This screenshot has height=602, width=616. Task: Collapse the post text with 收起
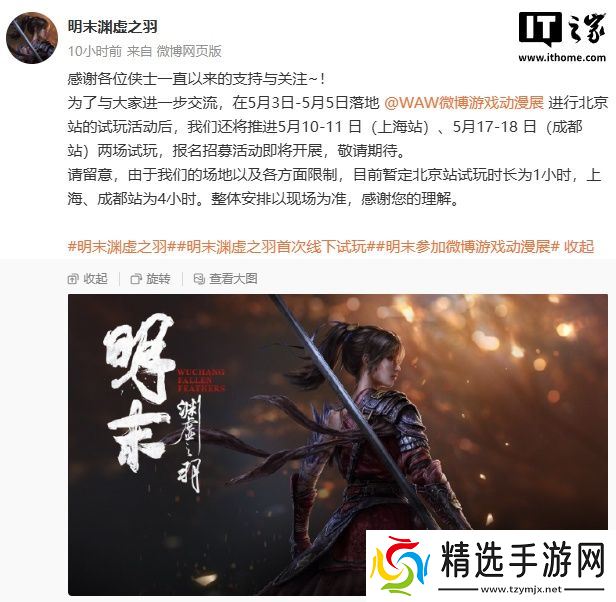[x=579, y=247]
